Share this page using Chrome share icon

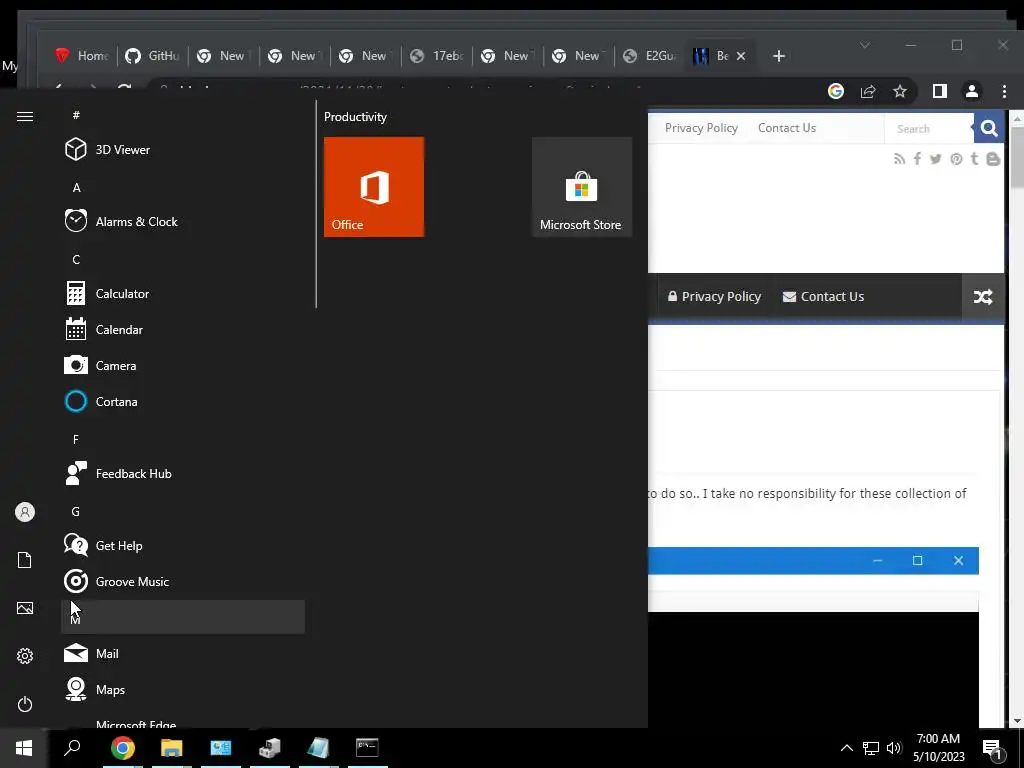(868, 91)
